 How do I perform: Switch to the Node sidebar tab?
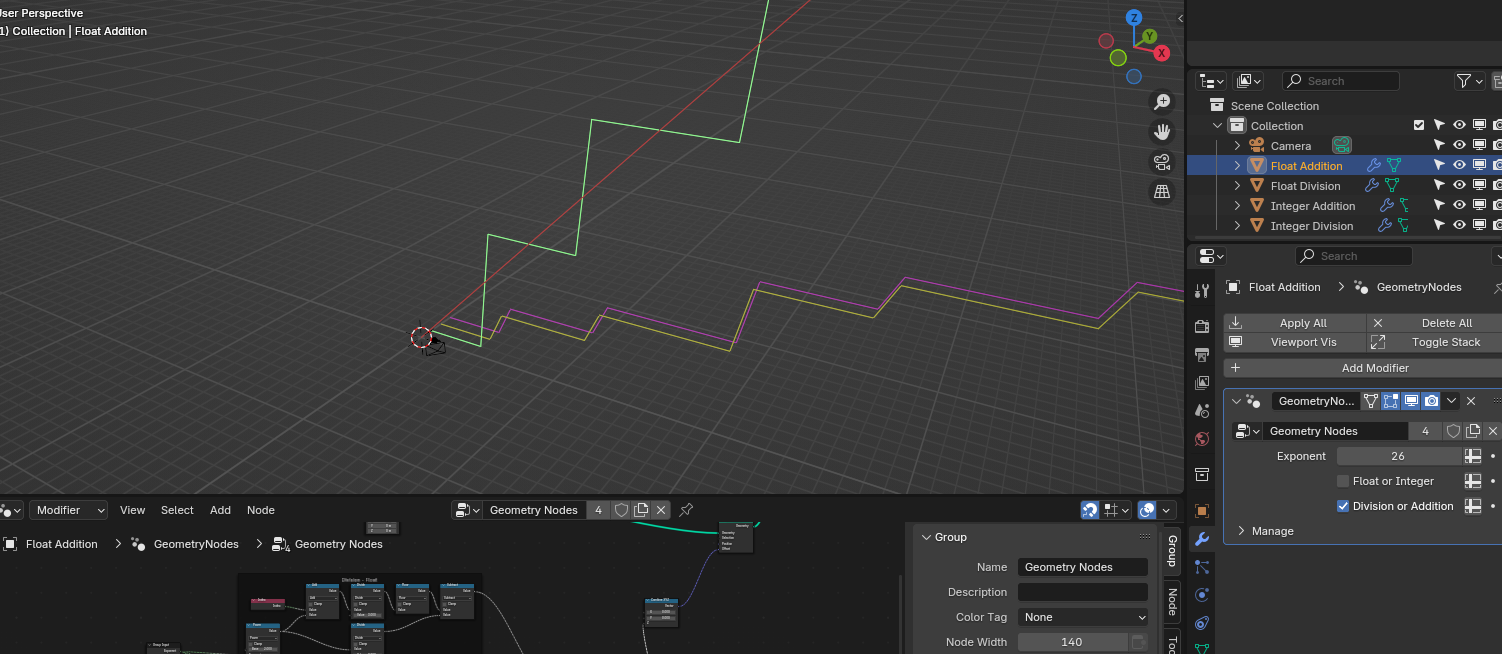pos(1172,601)
